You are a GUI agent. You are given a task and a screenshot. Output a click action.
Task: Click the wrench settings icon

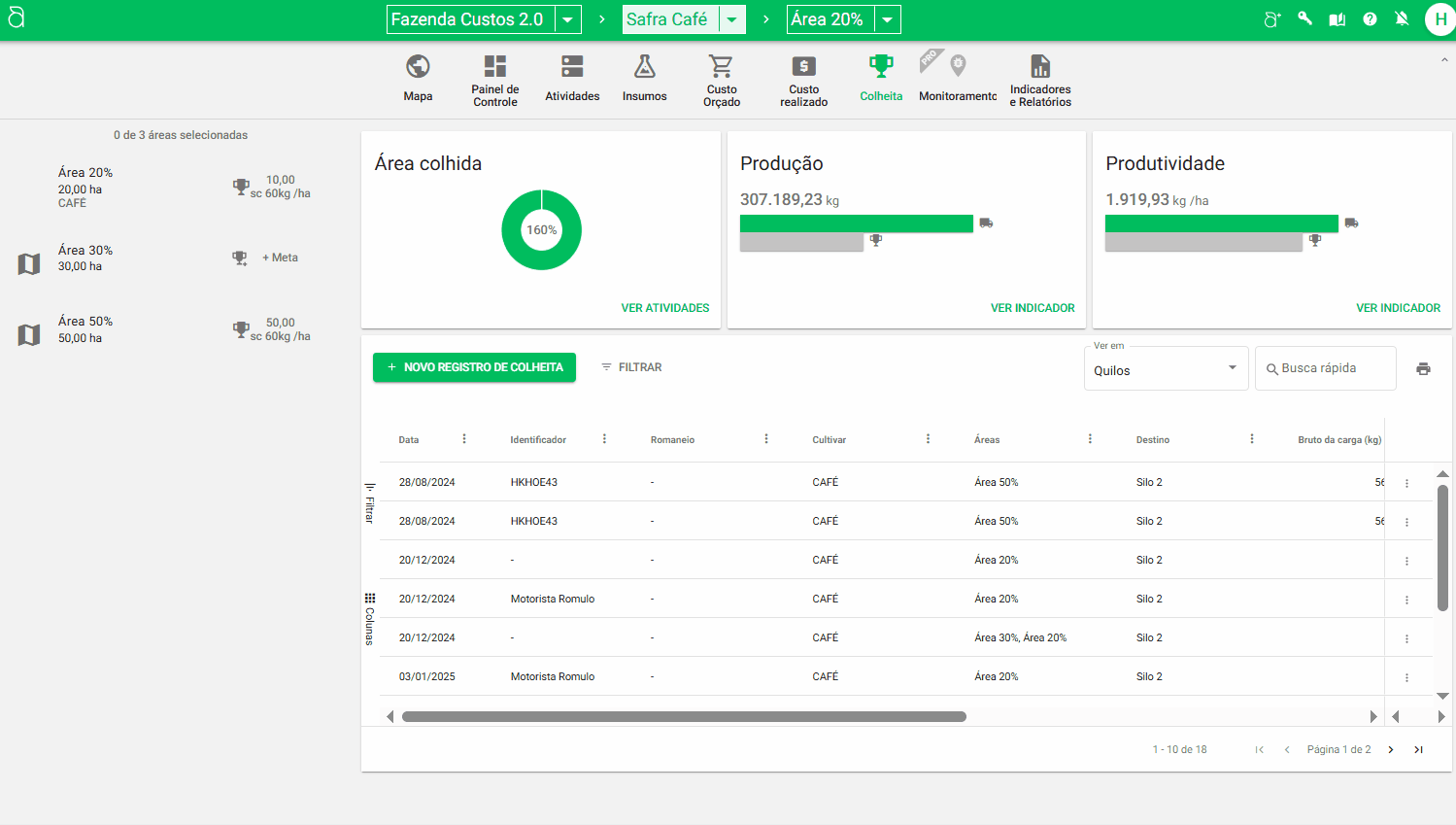click(x=1304, y=19)
